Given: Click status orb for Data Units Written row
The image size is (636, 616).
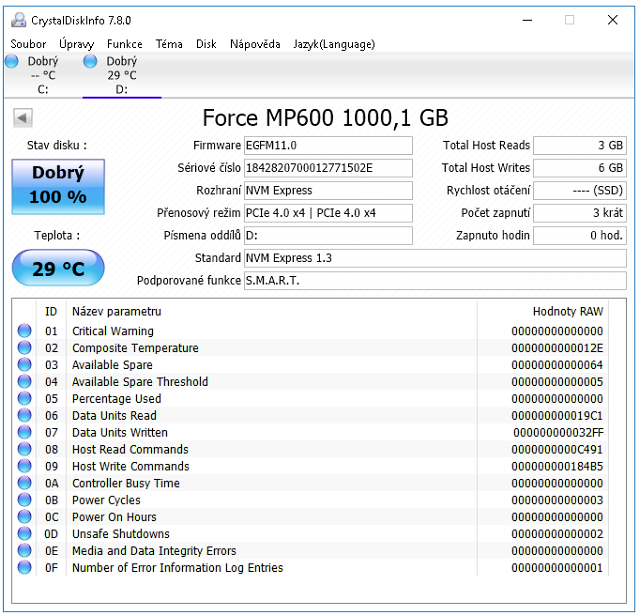Looking at the screenshot, I should [x=24, y=432].
